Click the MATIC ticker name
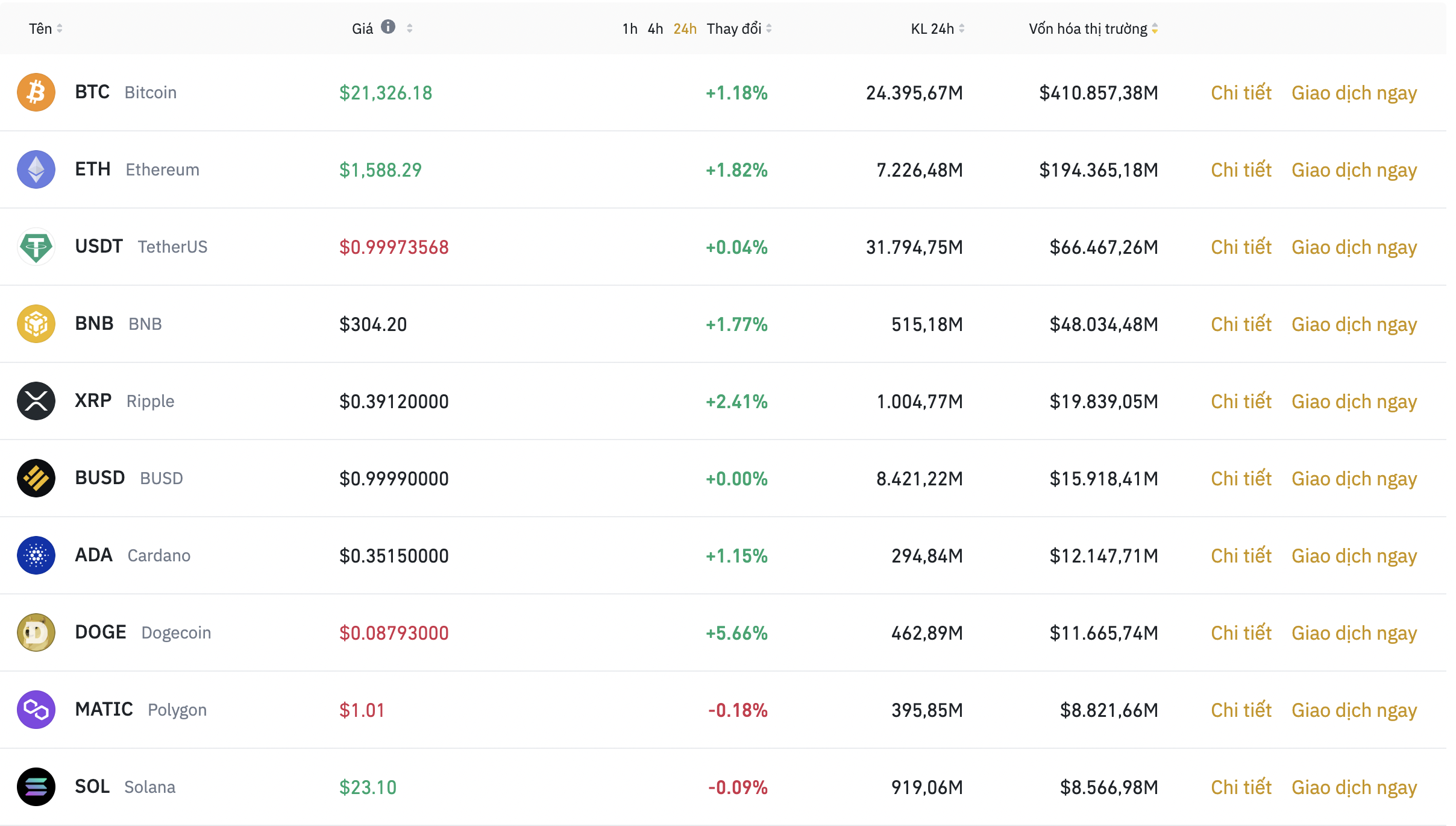Screen dimensions: 1456x826 104,710
